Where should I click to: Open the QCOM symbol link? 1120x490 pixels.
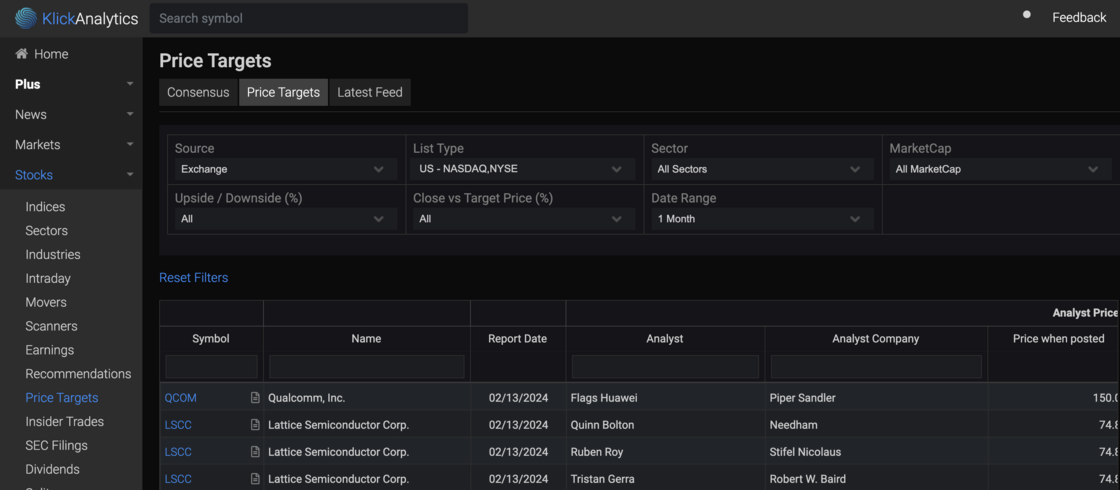tap(181, 398)
